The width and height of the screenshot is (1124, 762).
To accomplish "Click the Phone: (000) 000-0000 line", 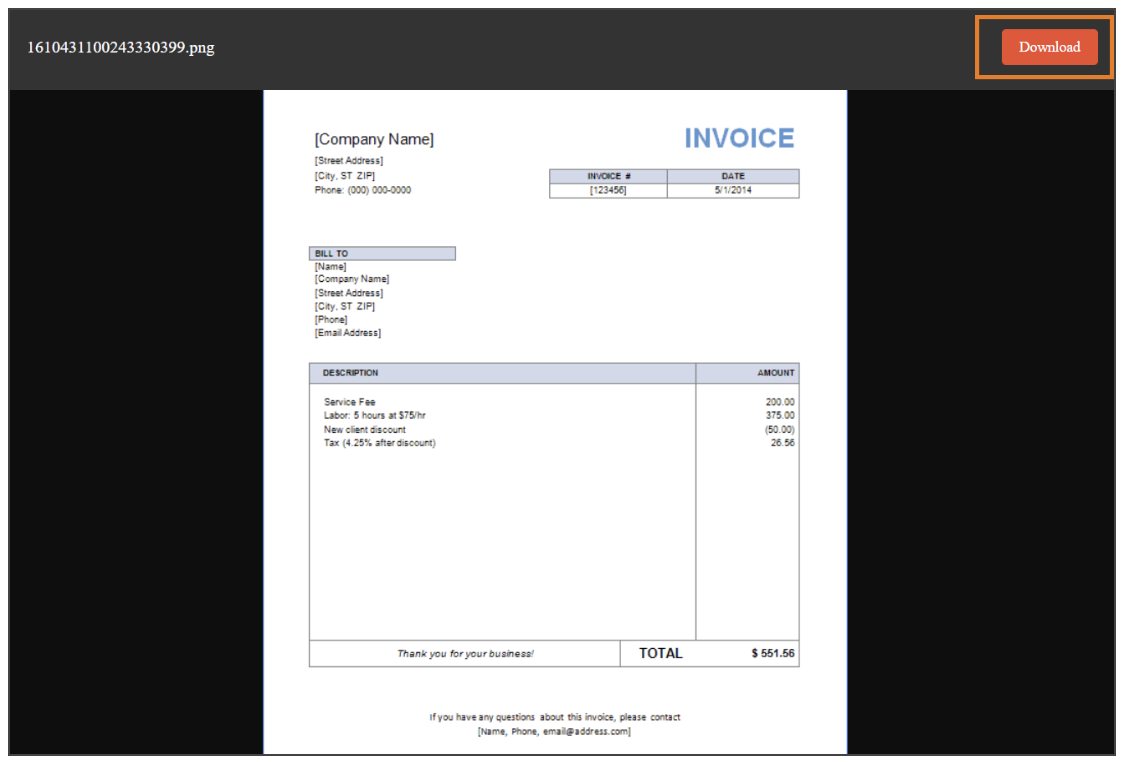I will [362, 190].
